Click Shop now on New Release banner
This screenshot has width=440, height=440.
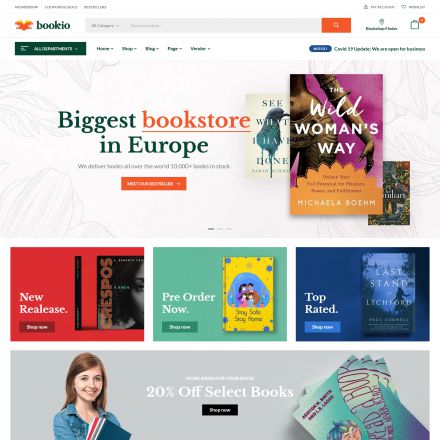(x=37, y=327)
